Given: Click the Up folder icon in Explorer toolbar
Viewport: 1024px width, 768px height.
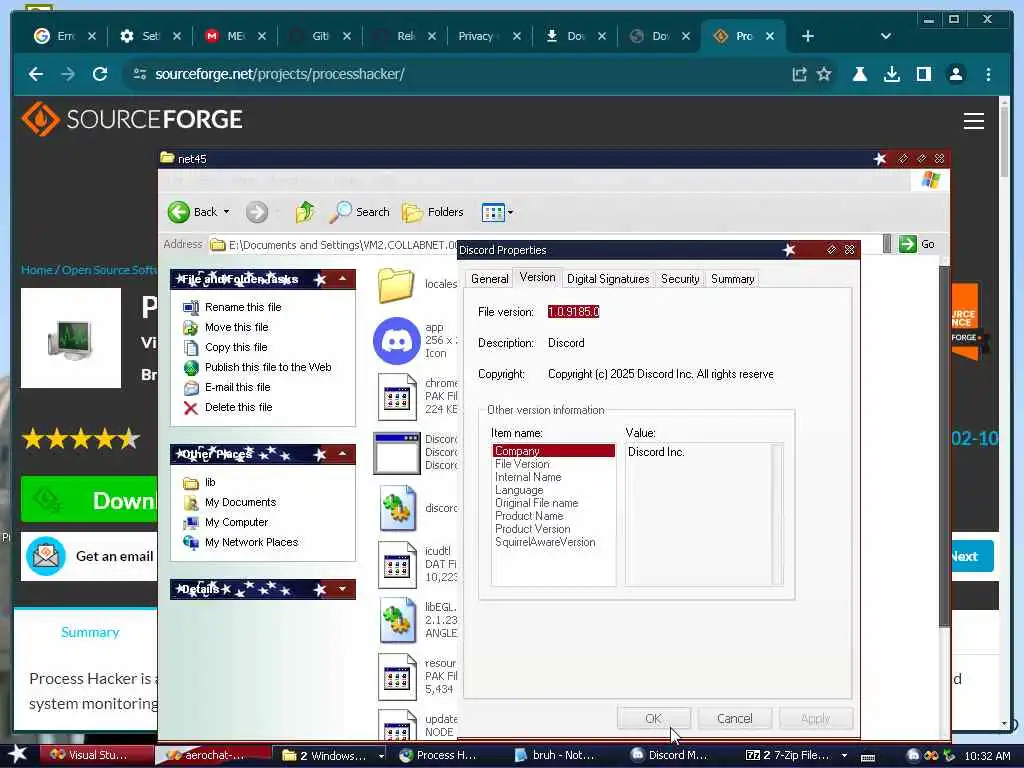Looking at the screenshot, I should click(x=304, y=212).
